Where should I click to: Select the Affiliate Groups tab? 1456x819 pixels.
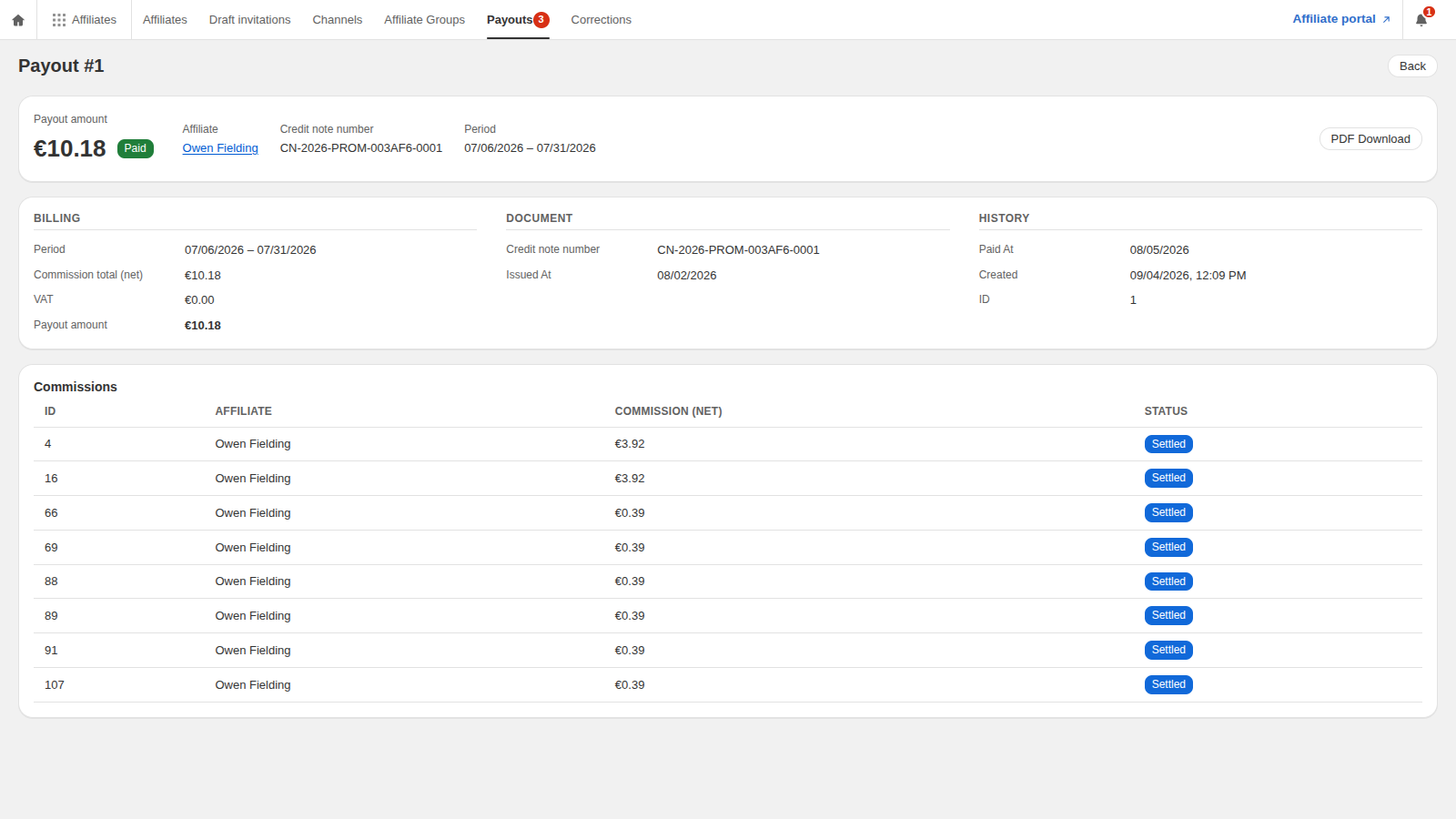424,20
